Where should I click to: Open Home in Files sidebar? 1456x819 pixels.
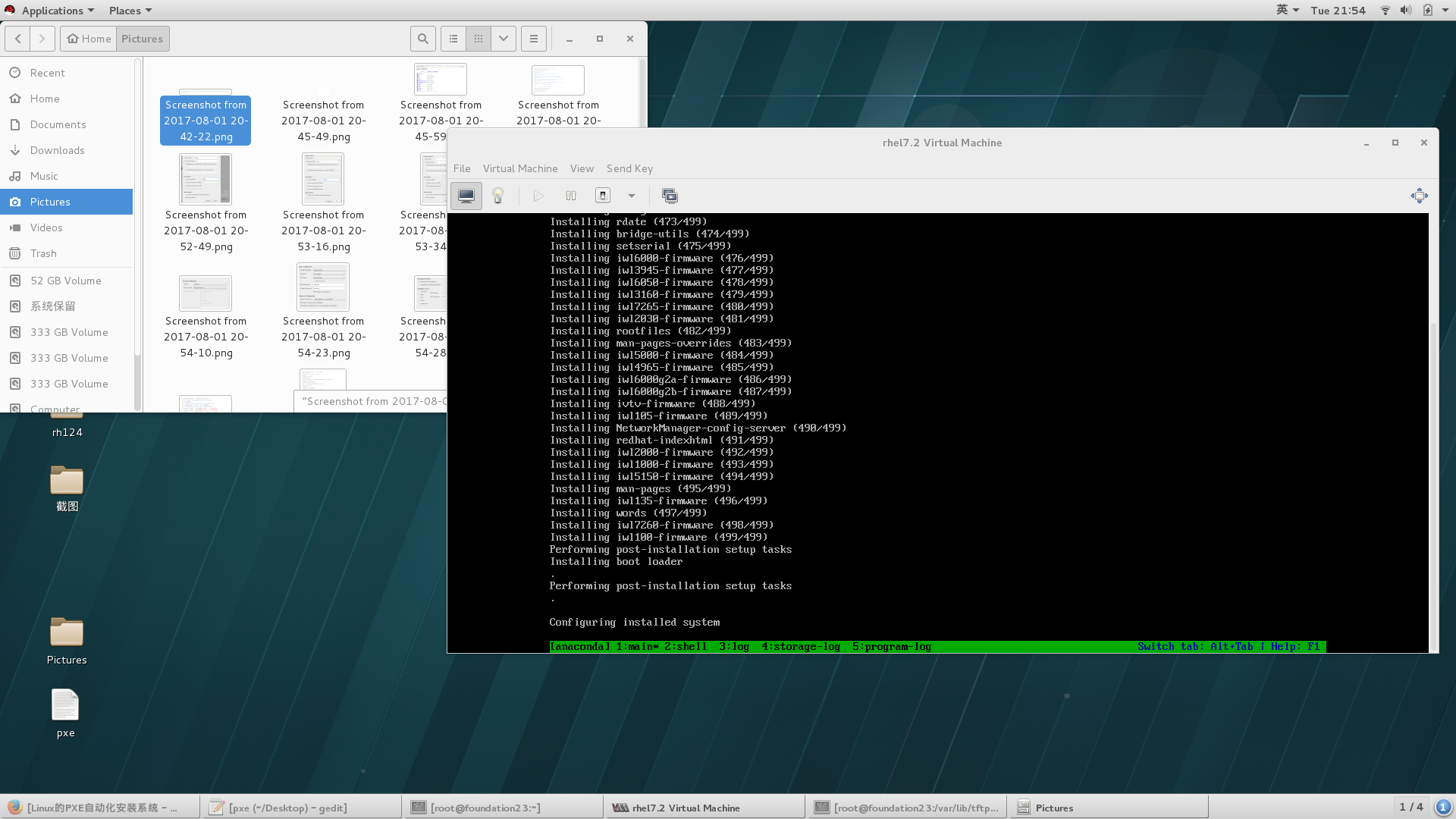point(67,99)
